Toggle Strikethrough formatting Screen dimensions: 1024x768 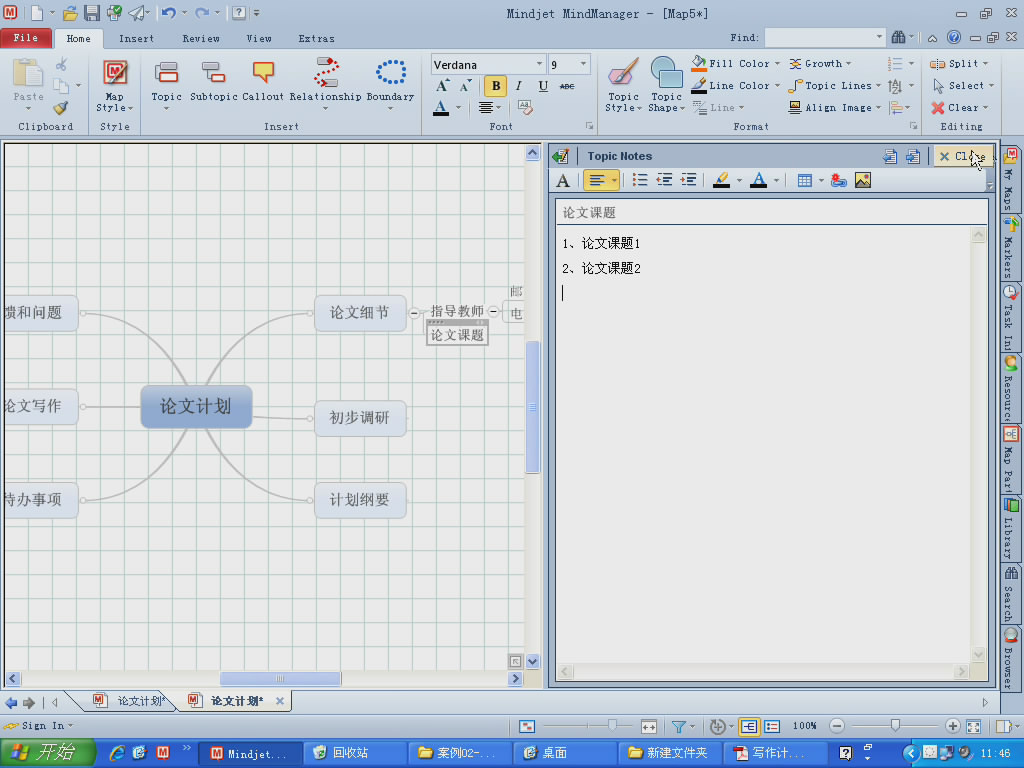pos(567,86)
